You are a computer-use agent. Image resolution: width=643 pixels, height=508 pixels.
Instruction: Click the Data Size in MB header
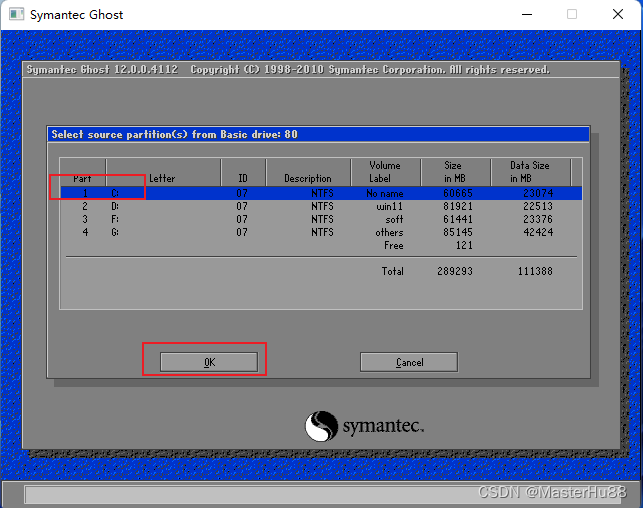[x=529, y=172]
